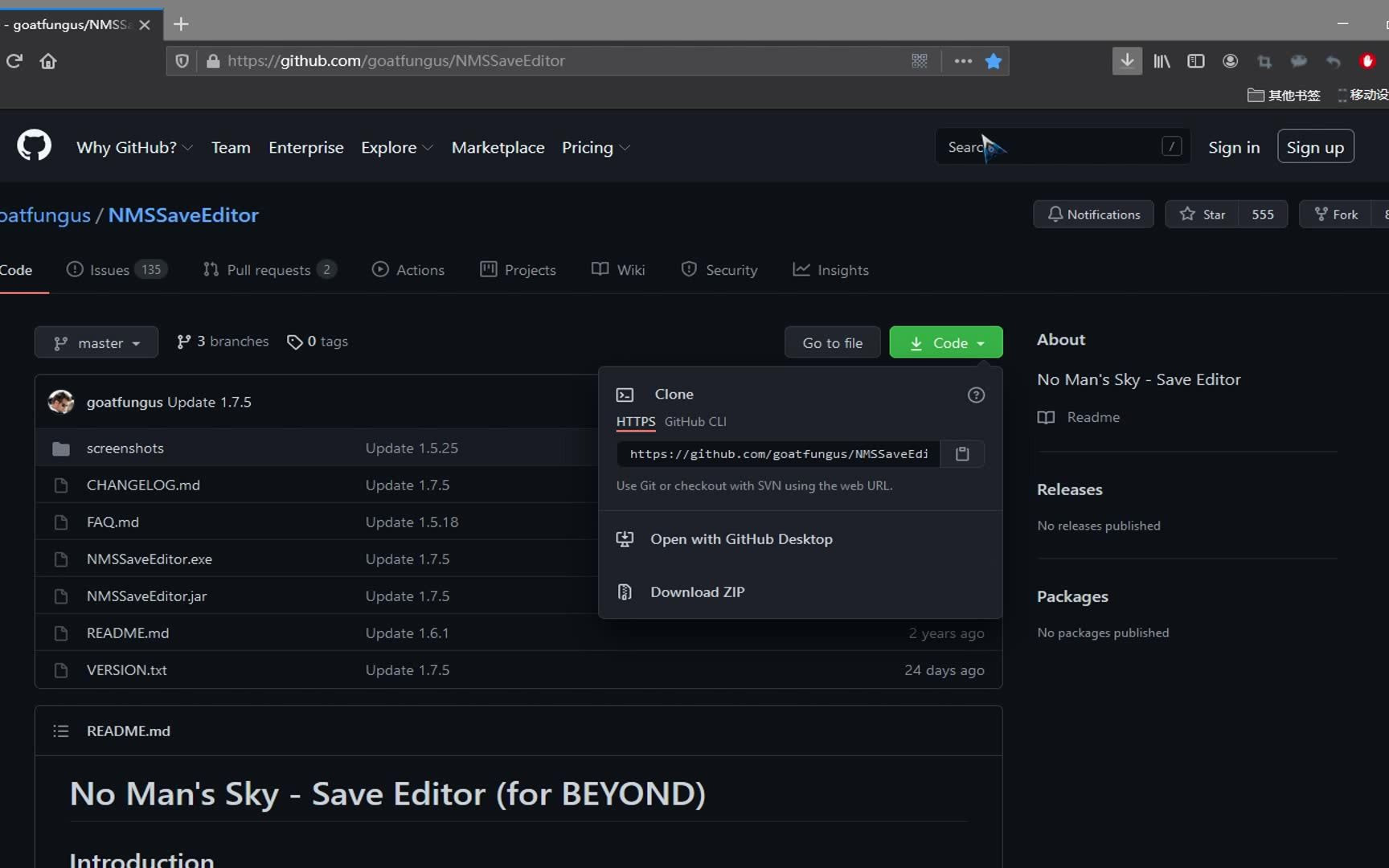Switch to the Issues tab

[x=117, y=269]
